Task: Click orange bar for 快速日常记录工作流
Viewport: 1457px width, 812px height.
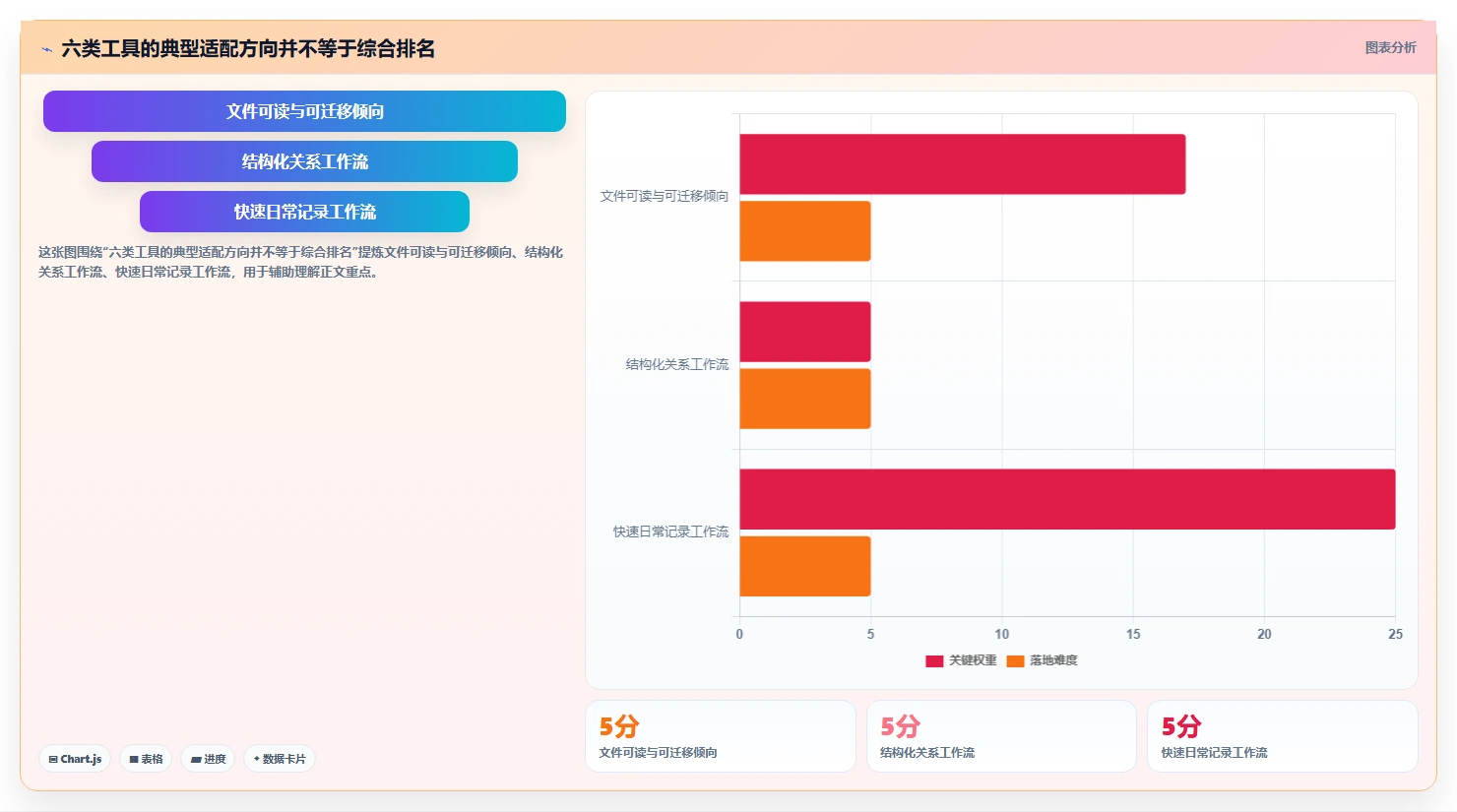Action: pyautogui.click(x=805, y=566)
